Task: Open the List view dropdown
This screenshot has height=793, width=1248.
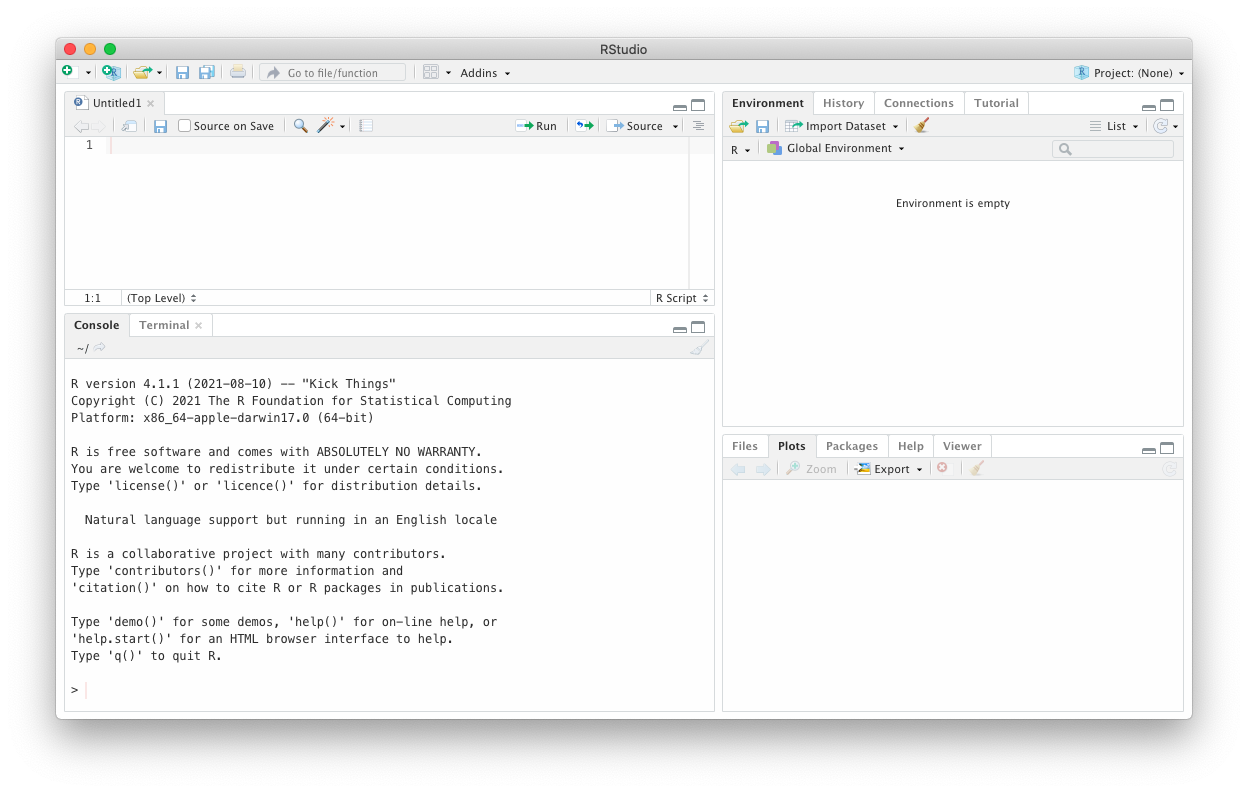Action: [1114, 126]
